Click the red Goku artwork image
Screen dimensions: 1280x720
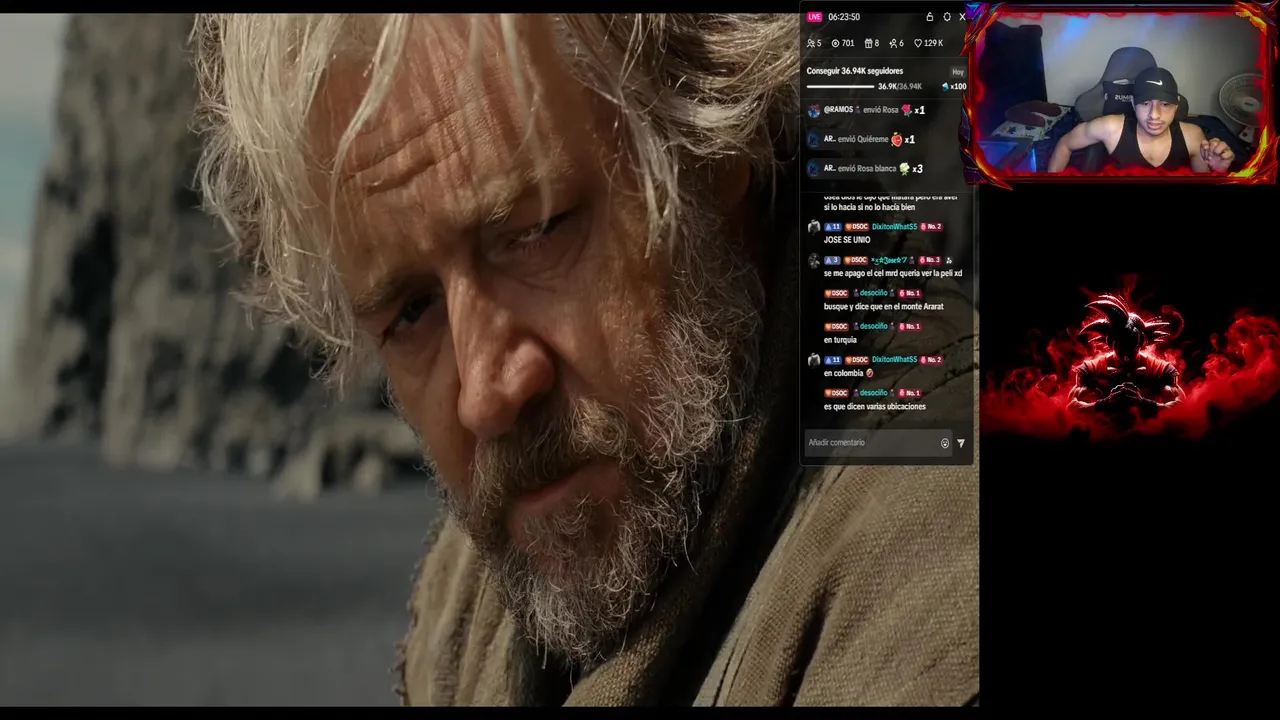click(1130, 350)
